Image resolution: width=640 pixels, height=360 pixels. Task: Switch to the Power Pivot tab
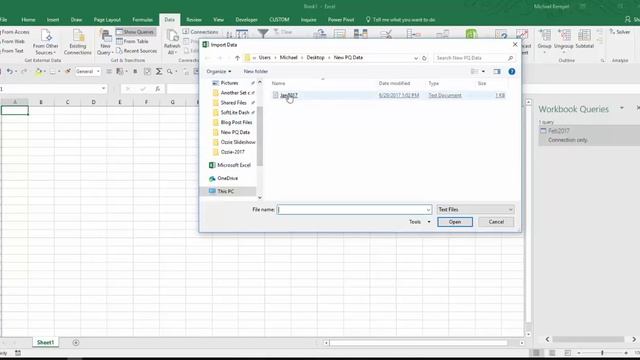coord(341,20)
